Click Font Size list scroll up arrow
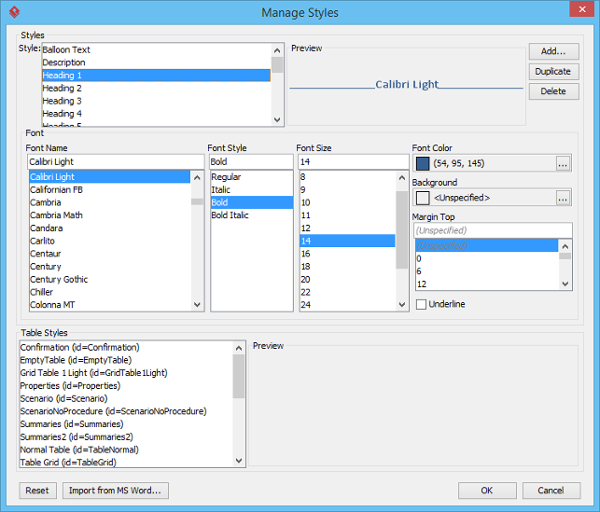This screenshot has height=512, width=600. [x=402, y=178]
